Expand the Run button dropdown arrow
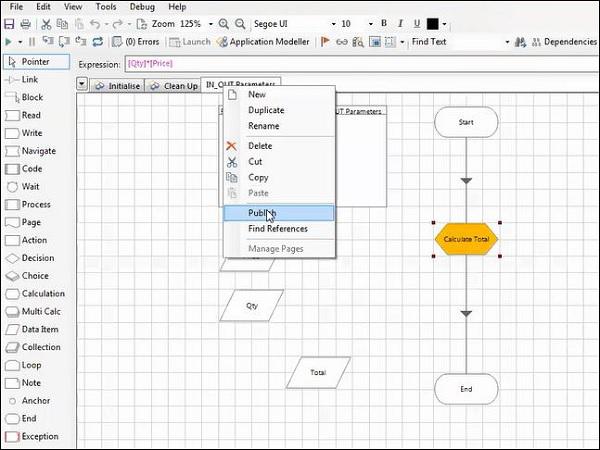 pyautogui.click(x=20, y=42)
